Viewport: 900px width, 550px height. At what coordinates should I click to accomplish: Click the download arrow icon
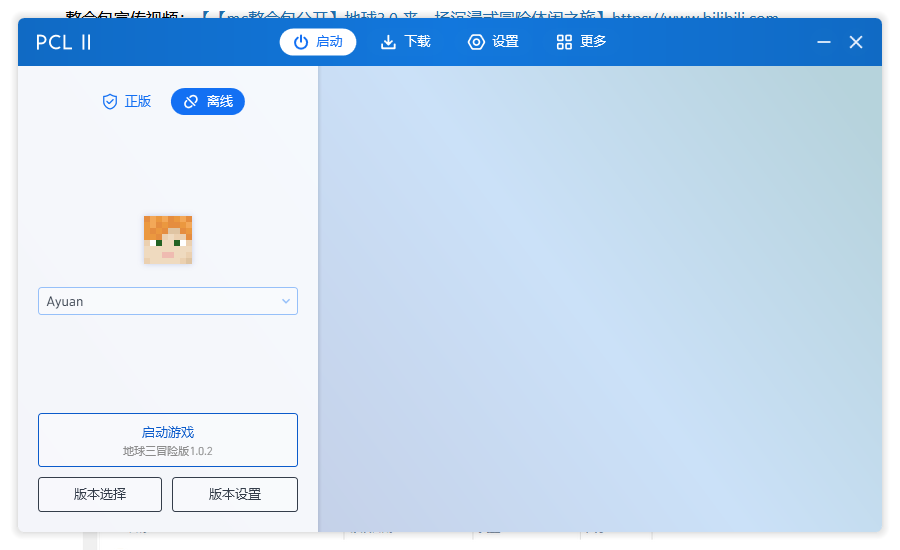tap(388, 42)
